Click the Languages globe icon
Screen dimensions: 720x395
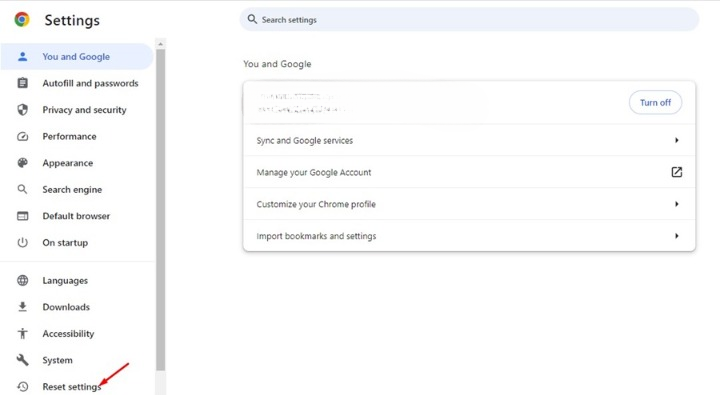pos(22,280)
